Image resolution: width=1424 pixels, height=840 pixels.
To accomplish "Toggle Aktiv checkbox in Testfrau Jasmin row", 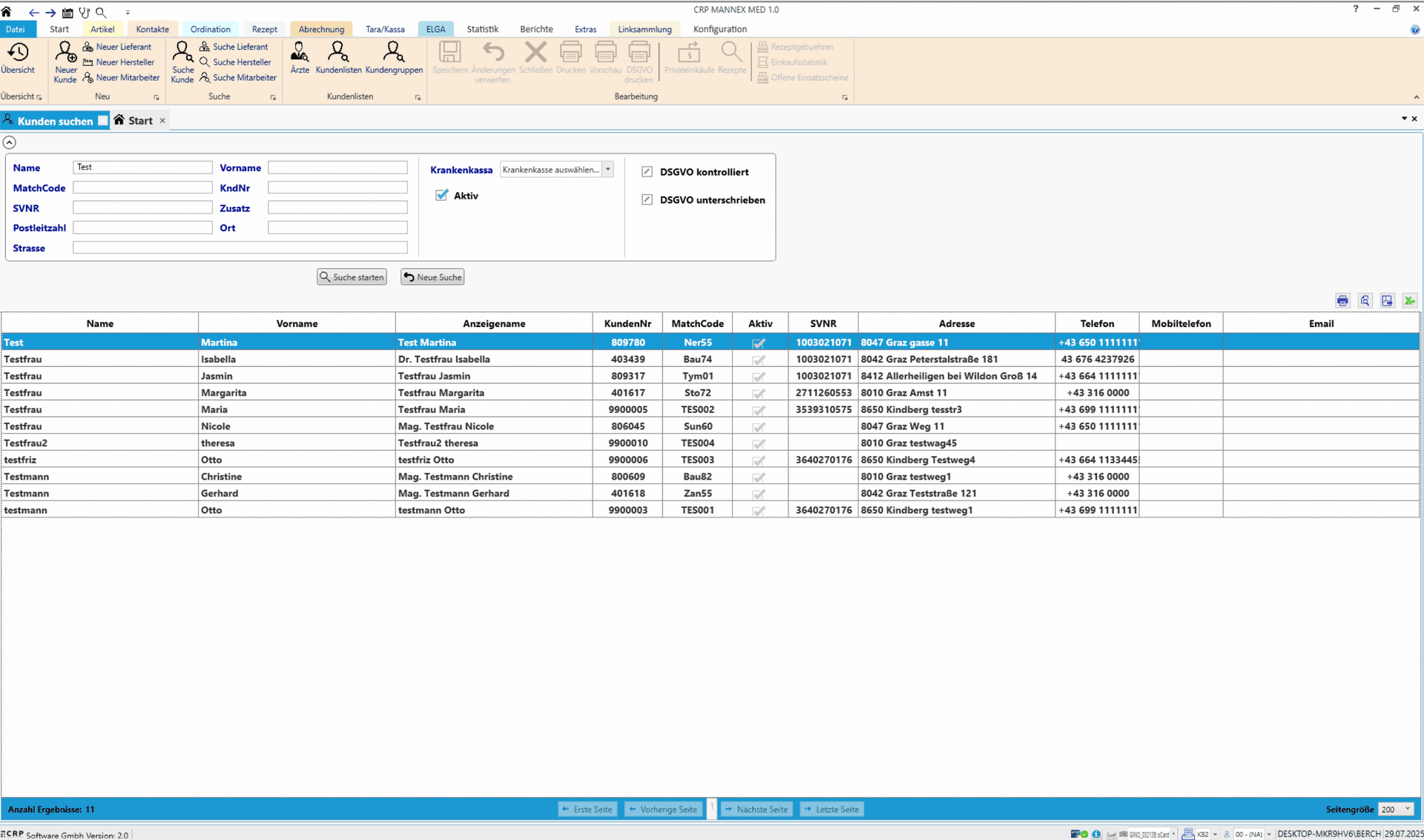I will click(x=759, y=377).
